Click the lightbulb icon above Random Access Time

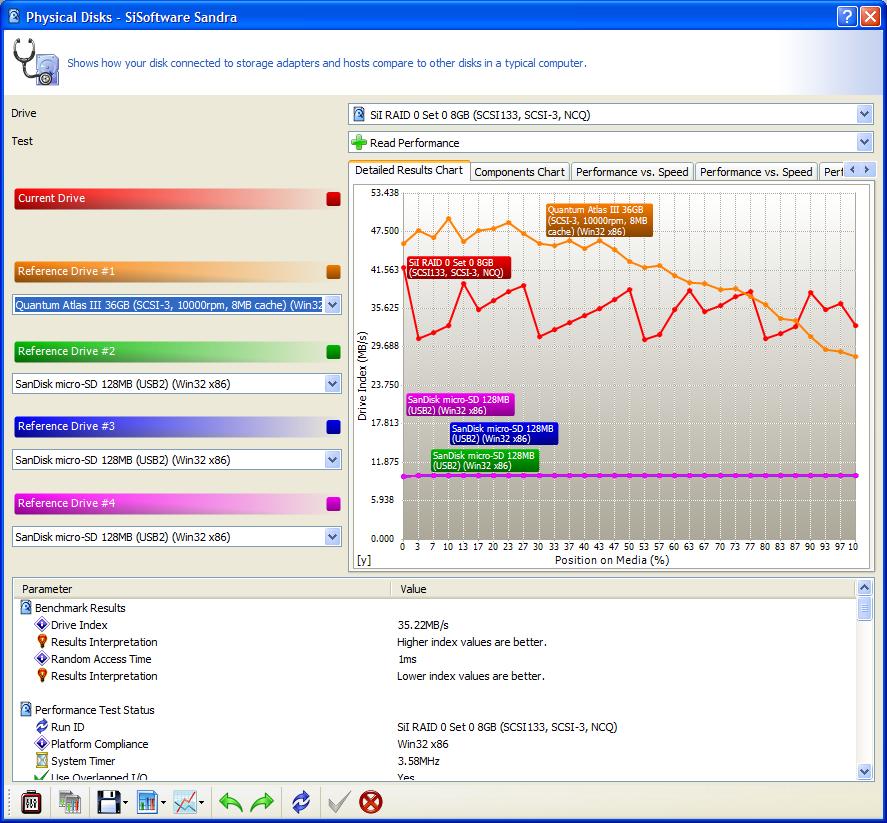42,641
